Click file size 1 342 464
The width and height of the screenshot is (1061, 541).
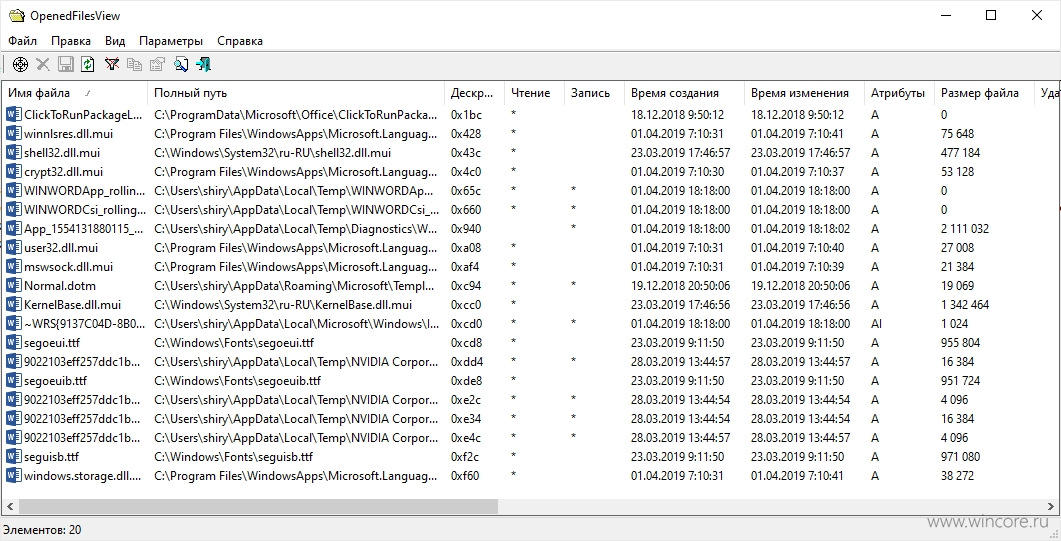[964, 304]
